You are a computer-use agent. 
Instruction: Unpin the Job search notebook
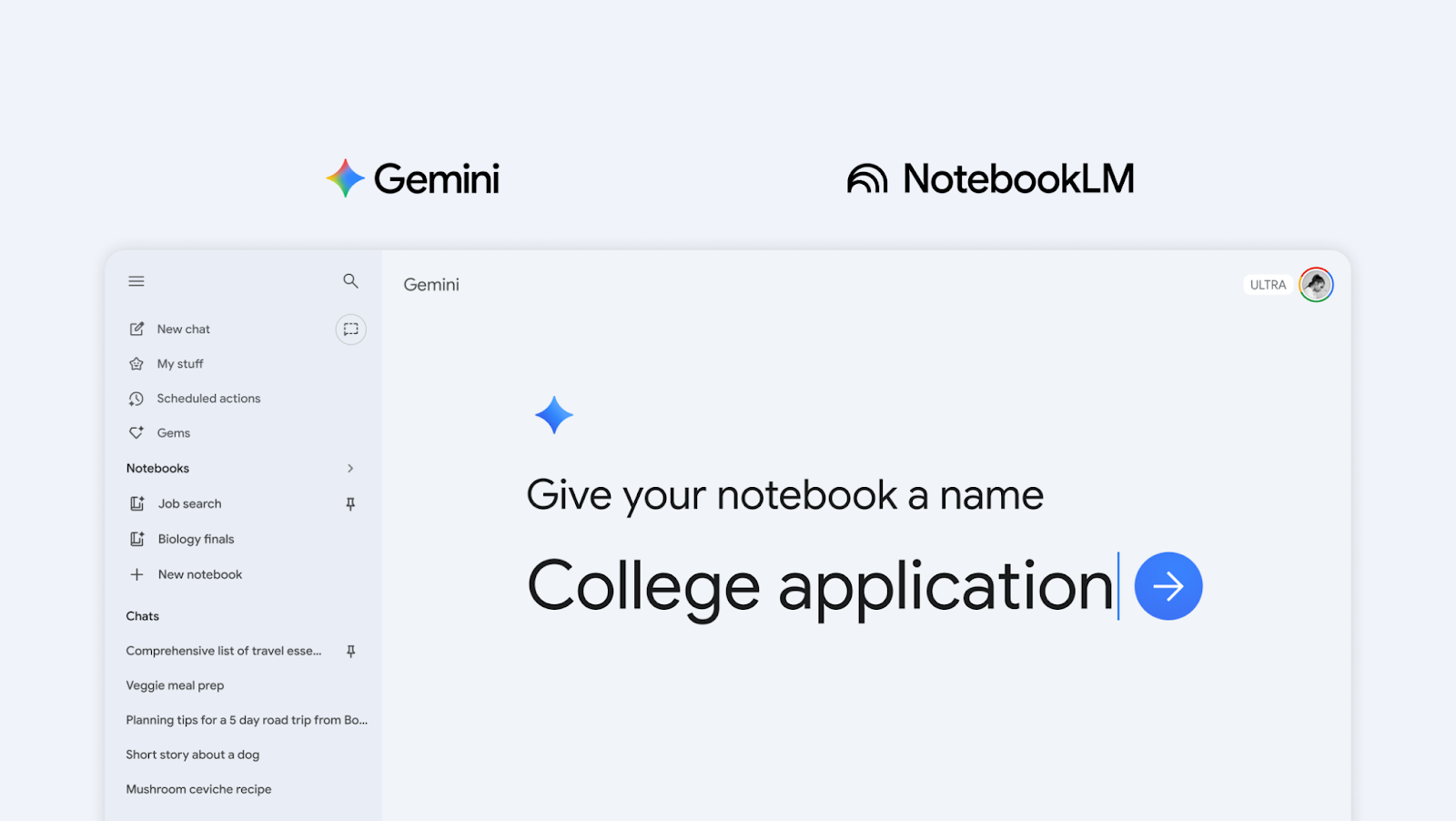tap(350, 503)
